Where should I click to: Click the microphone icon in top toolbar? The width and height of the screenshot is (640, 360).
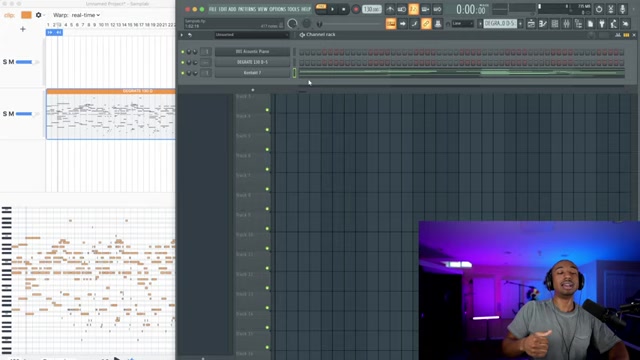622,9
